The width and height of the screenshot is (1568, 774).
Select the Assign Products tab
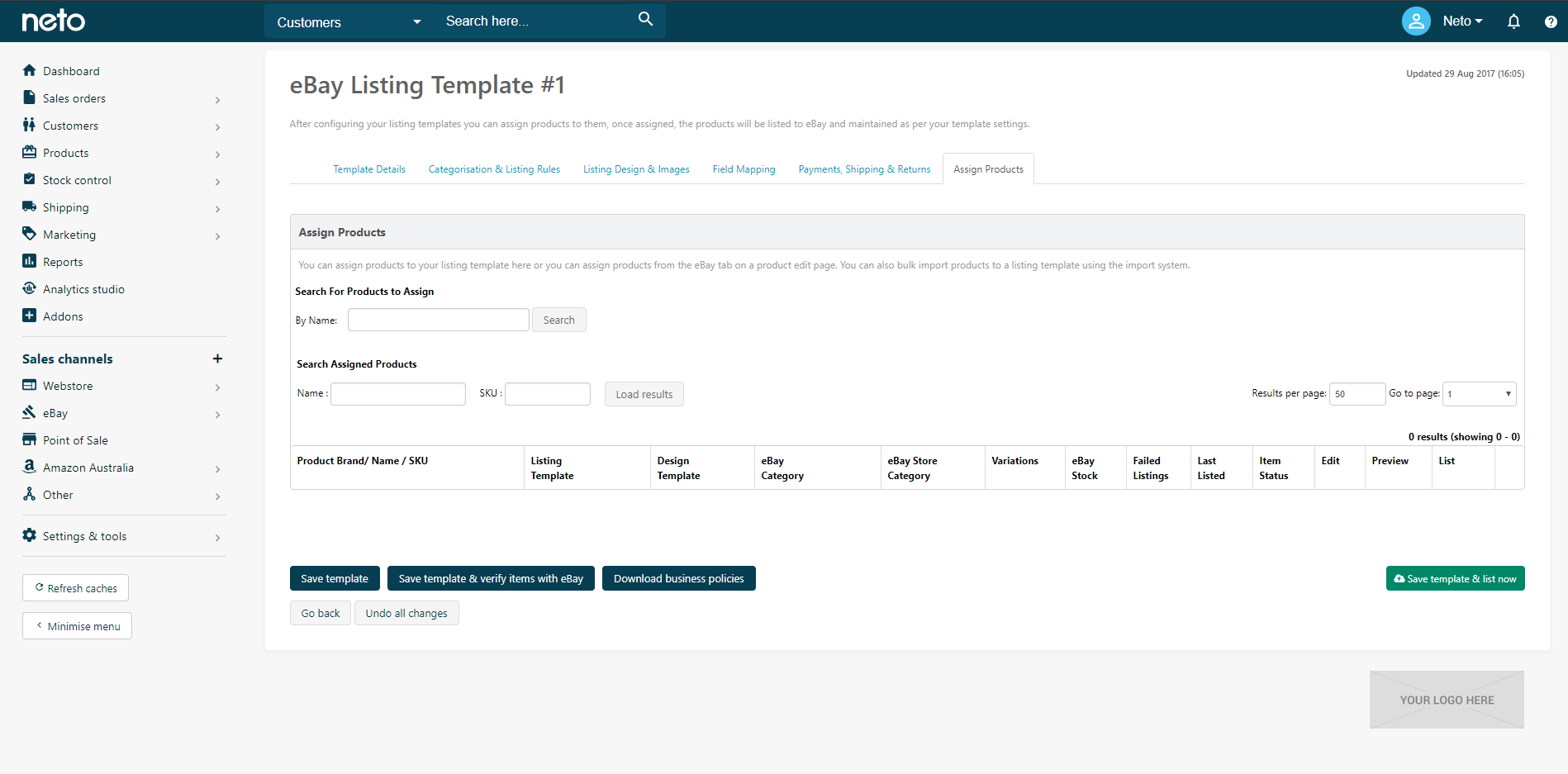988,169
